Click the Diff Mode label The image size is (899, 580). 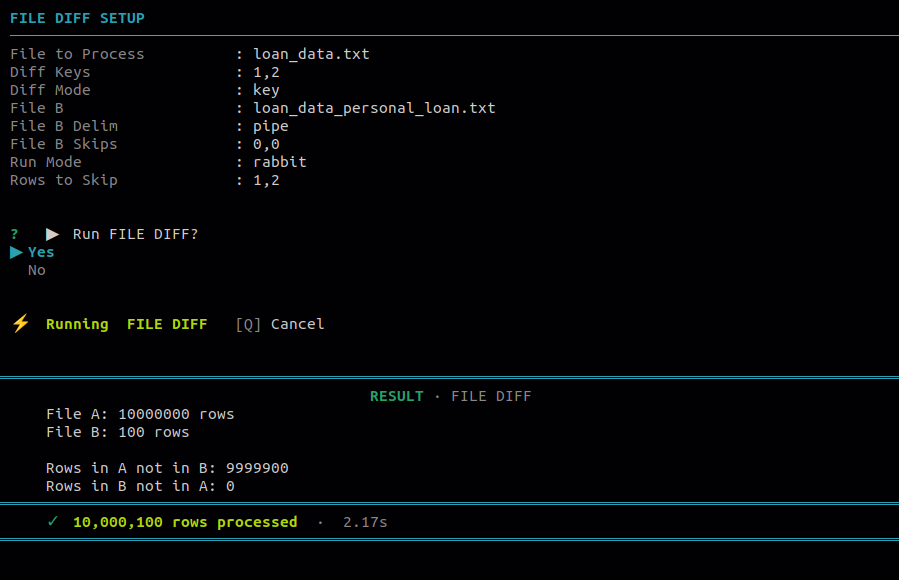coord(50,90)
